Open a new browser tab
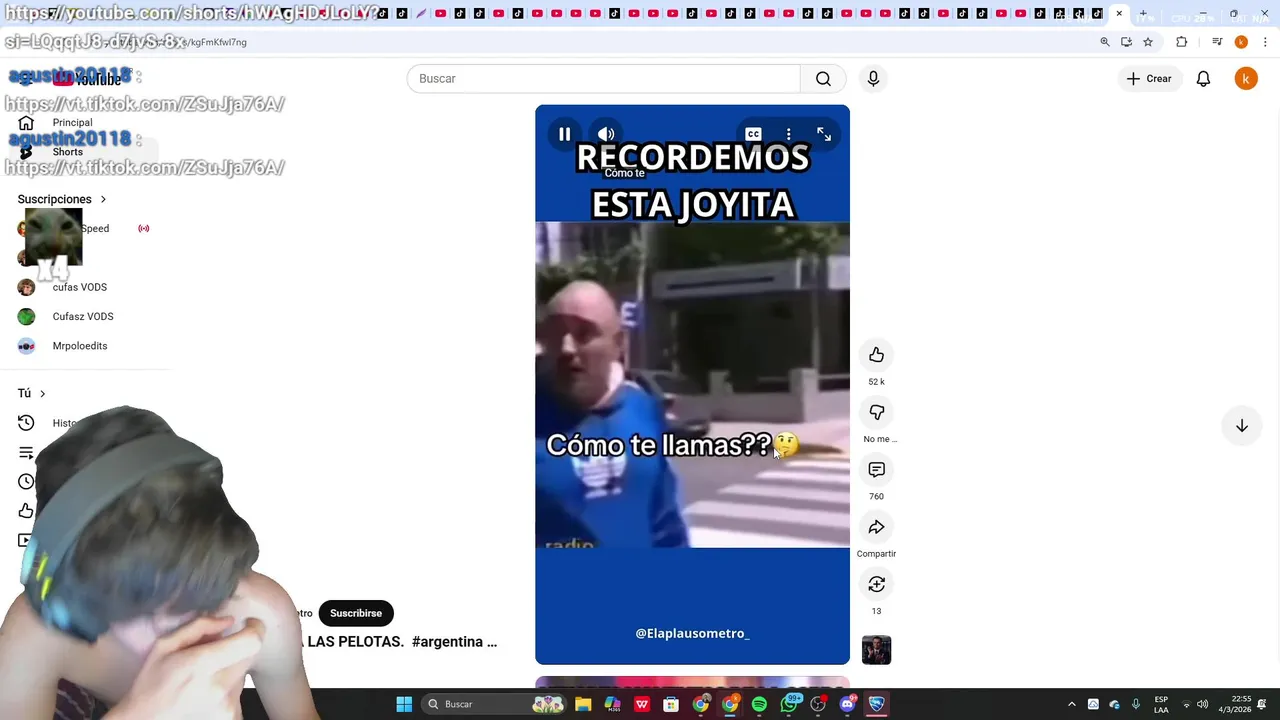This screenshot has width=1280, height=720. point(1143,14)
